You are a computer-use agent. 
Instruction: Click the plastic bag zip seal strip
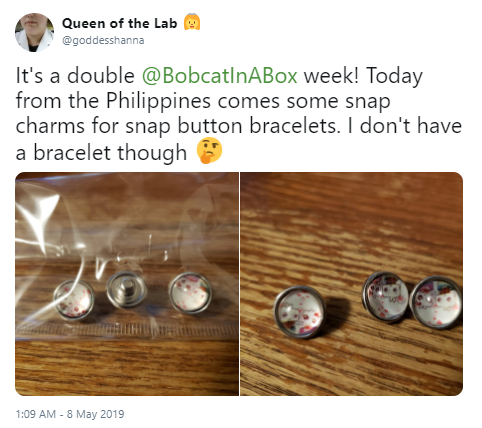pos(127,330)
